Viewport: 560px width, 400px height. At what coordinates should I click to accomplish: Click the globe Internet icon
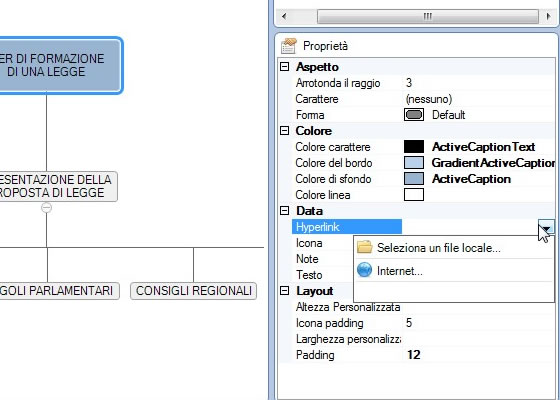tap(364, 270)
